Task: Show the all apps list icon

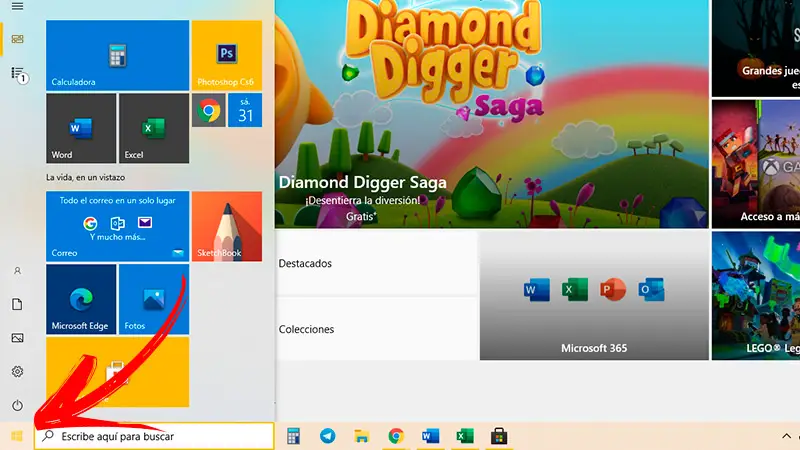Action: point(18,74)
